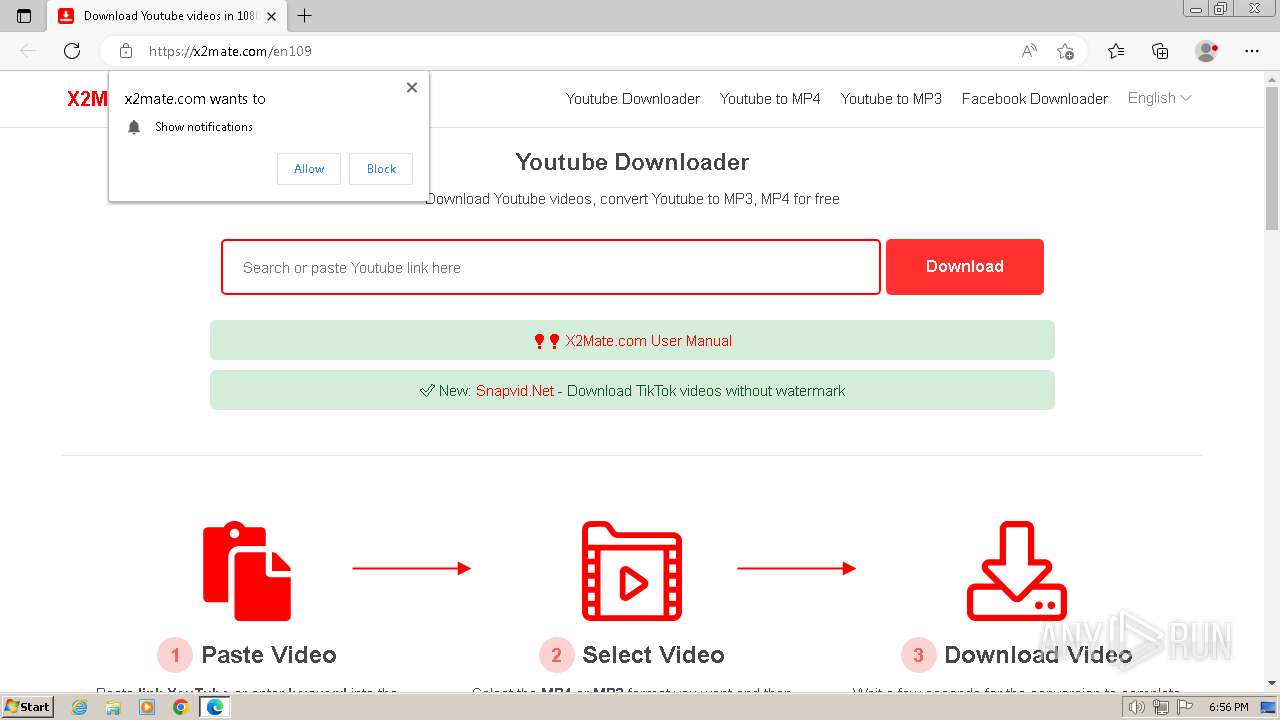1280x720 pixels.
Task: Click the Download Video tray icon
Action: tap(1017, 571)
